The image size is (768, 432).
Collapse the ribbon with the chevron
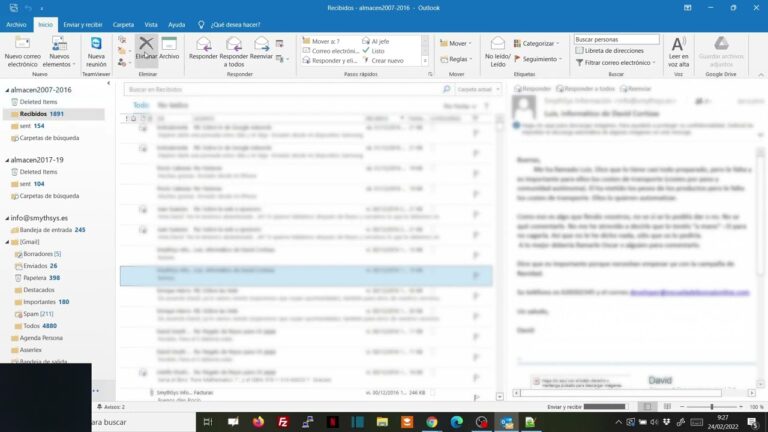[x=761, y=75]
